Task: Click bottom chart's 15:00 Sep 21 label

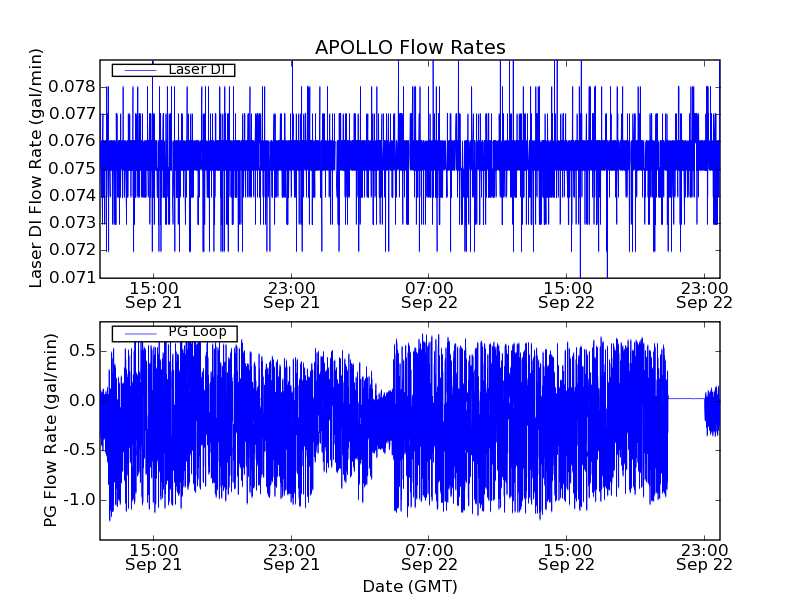Action: coord(153,558)
